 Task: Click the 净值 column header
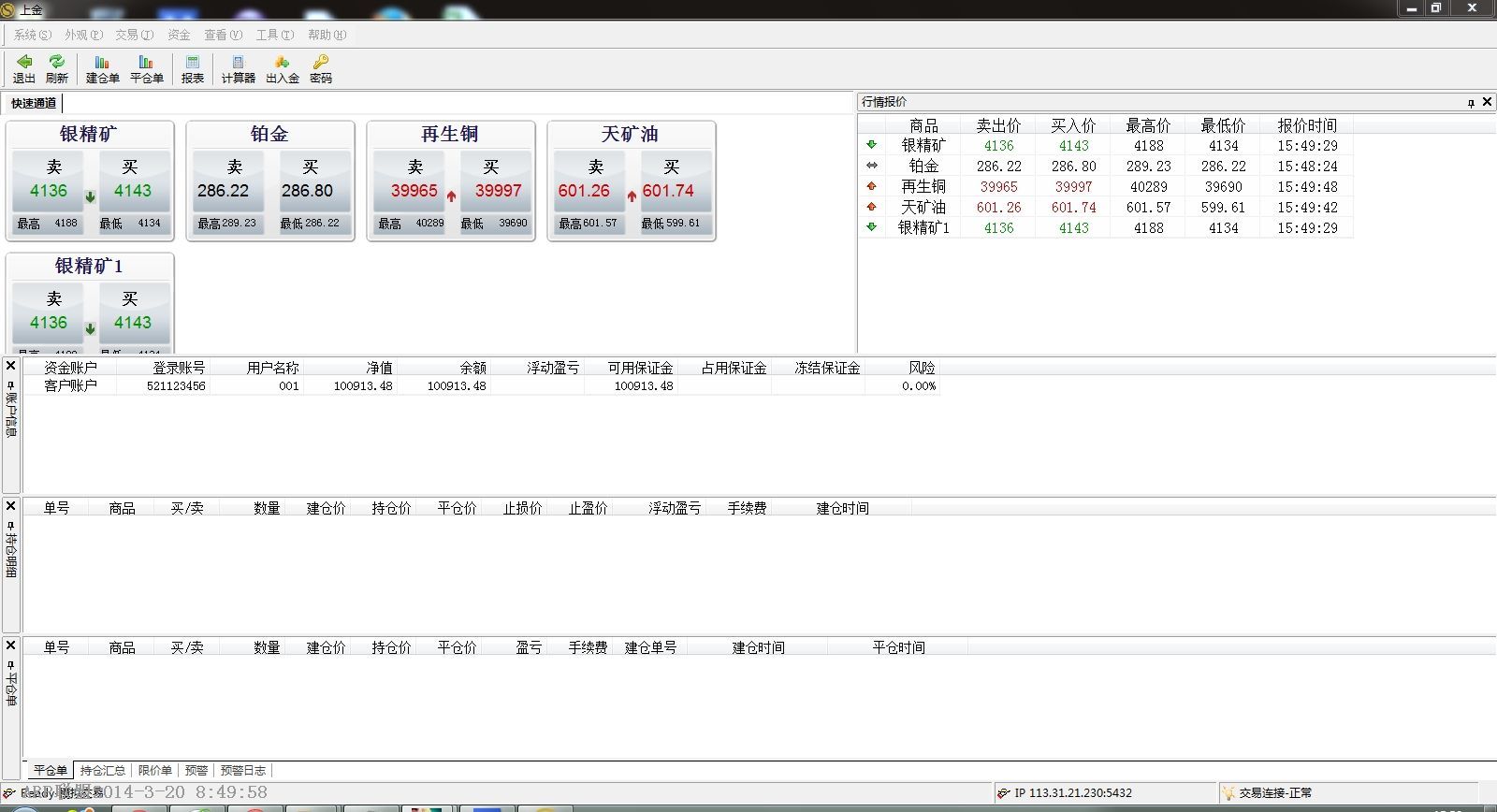379,368
